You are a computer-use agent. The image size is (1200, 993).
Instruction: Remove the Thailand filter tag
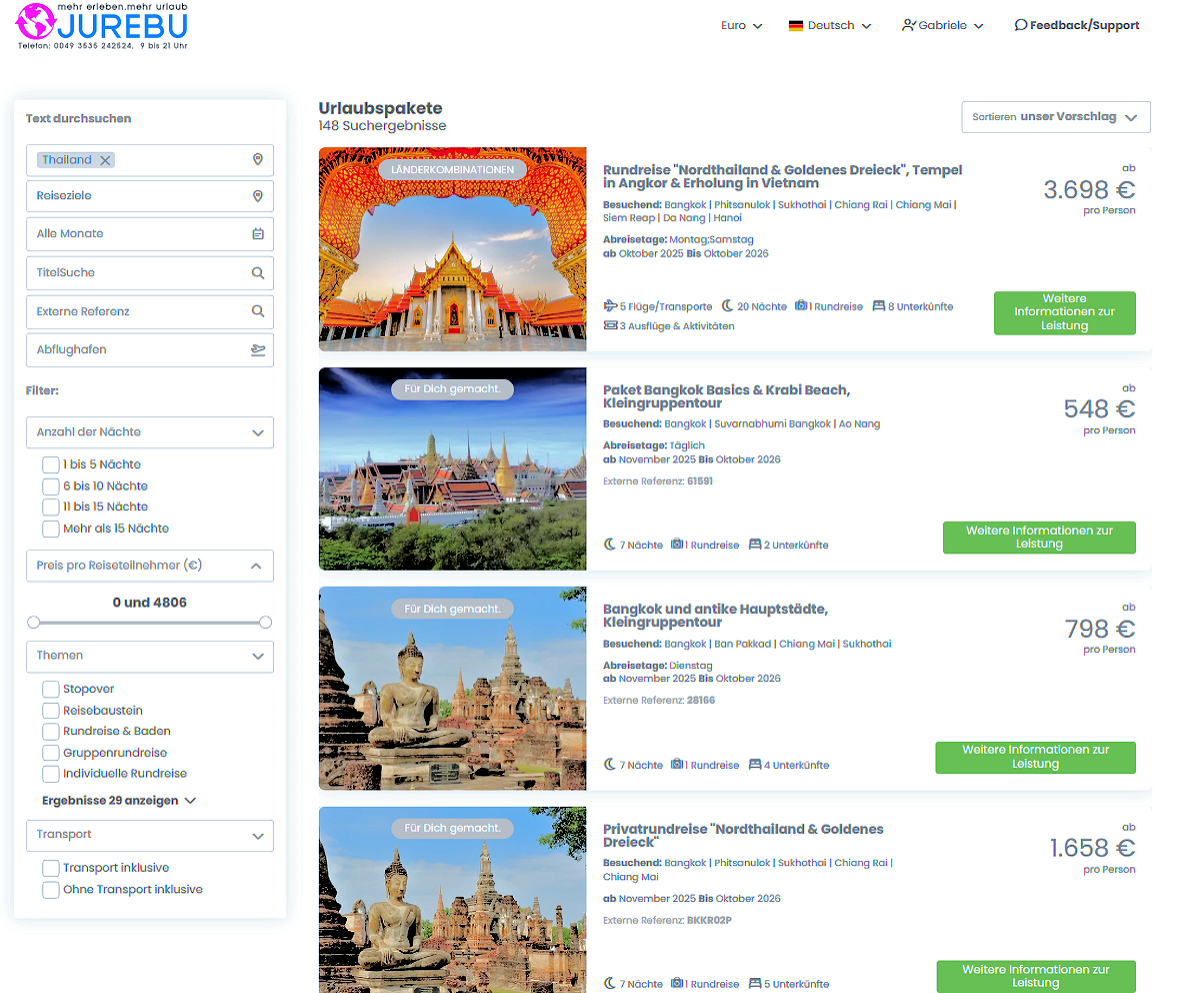coord(105,160)
